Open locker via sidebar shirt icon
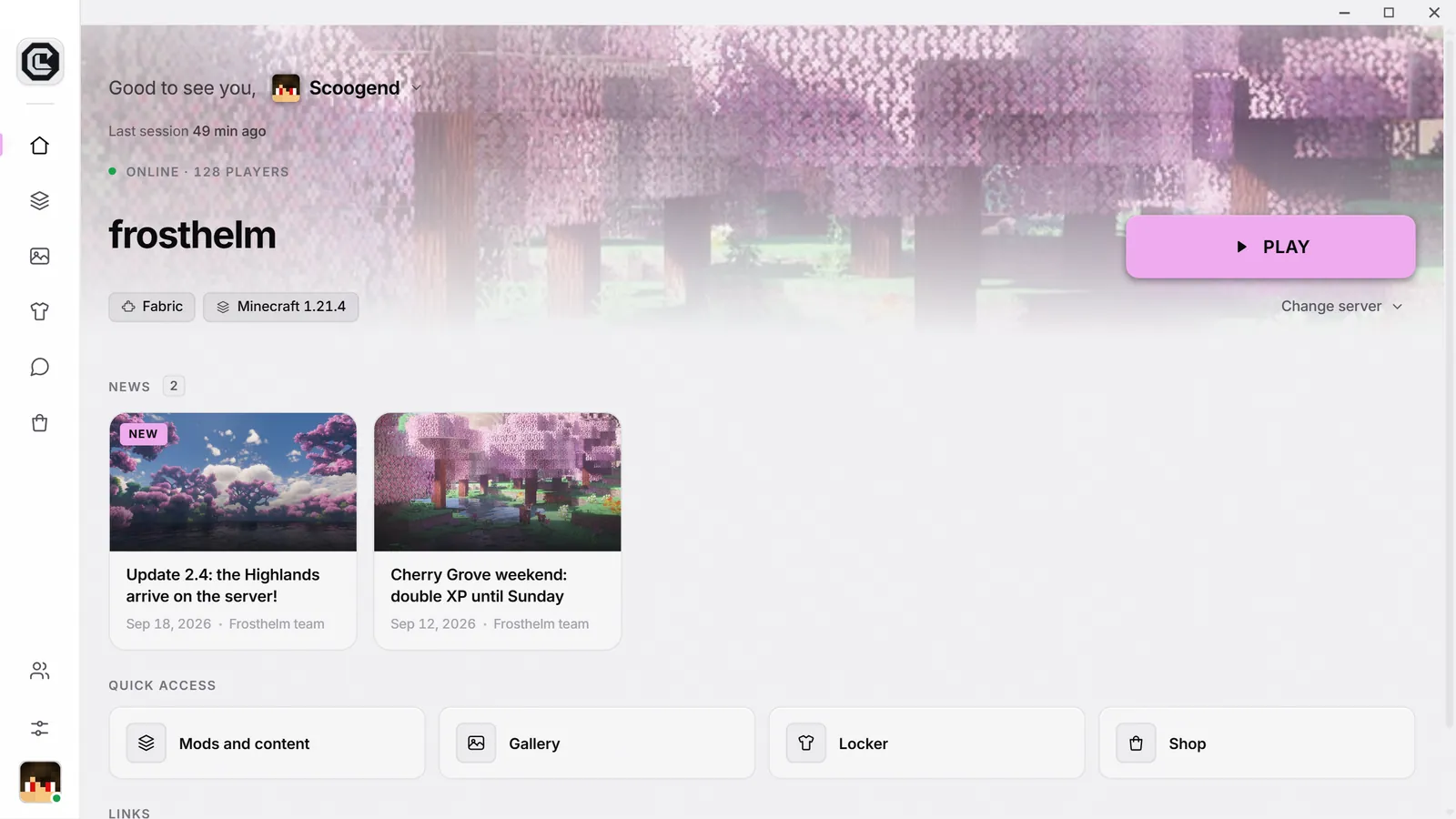The height and width of the screenshot is (819, 1456). (40, 312)
